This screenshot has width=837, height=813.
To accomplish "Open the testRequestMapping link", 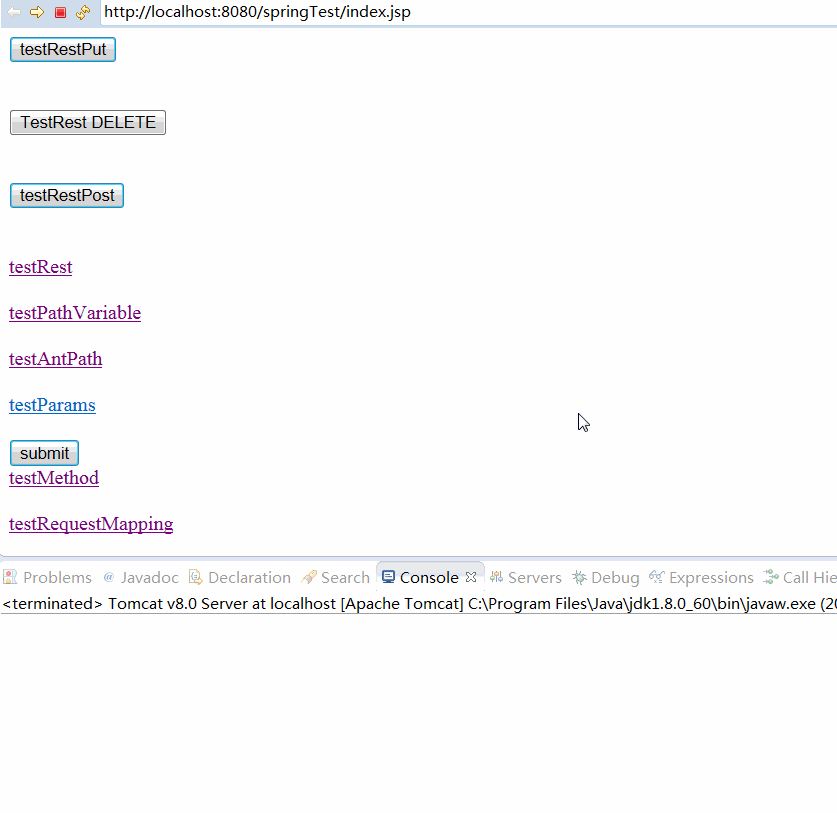I will tap(91, 524).
